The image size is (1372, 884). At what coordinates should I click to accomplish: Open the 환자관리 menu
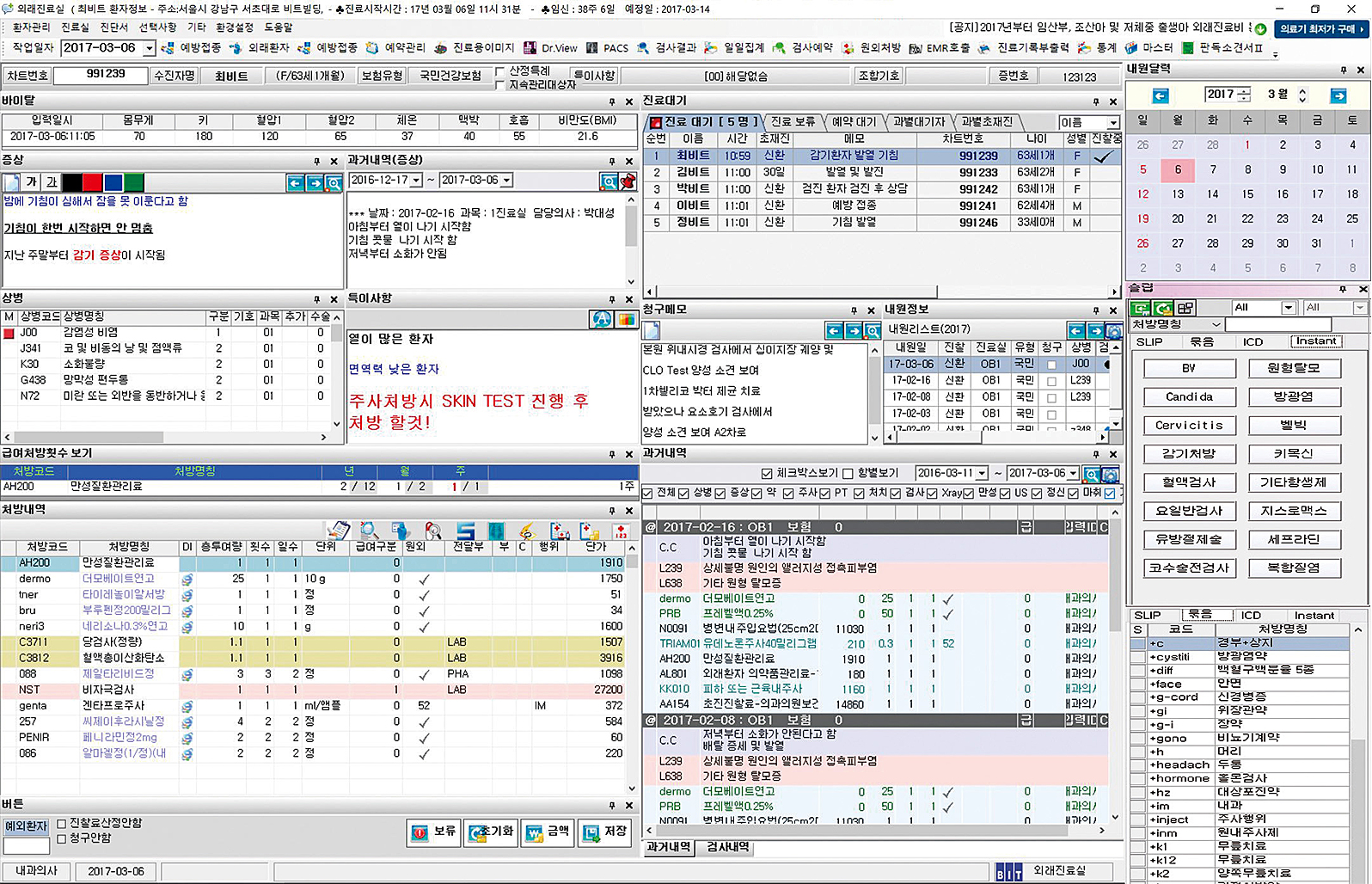[x=32, y=28]
